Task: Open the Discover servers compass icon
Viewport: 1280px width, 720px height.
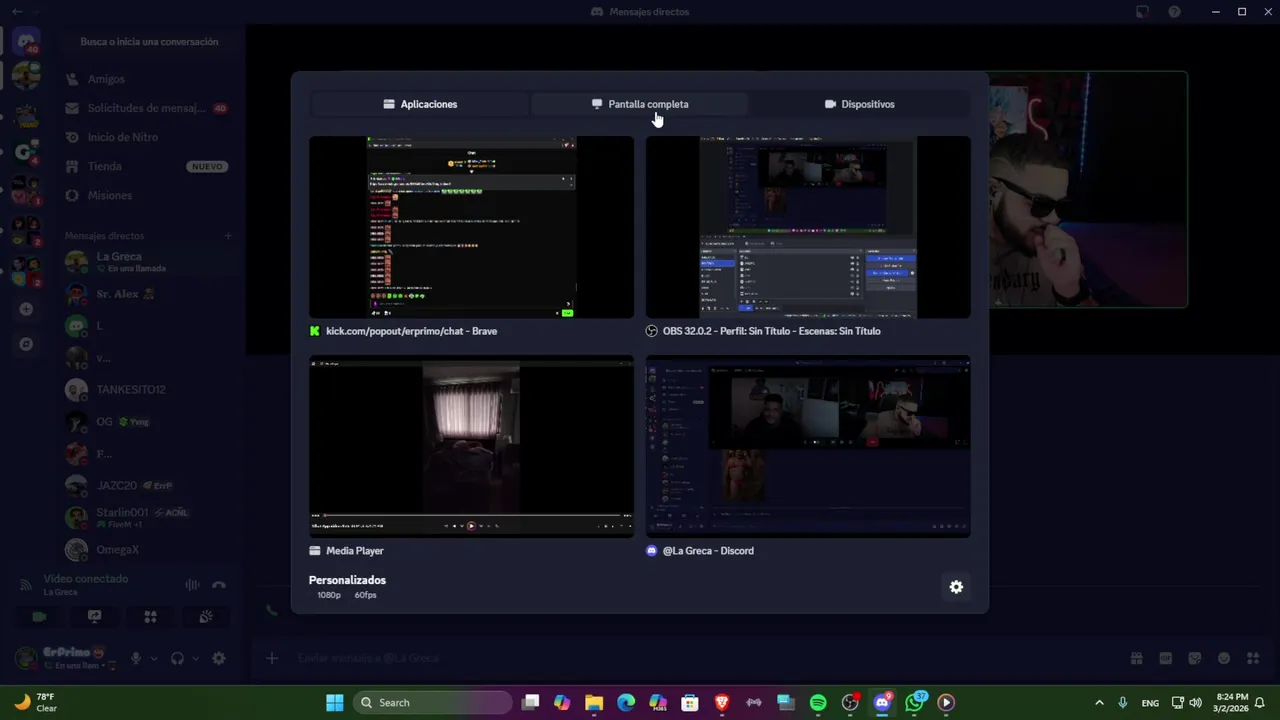Action: click(27, 344)
